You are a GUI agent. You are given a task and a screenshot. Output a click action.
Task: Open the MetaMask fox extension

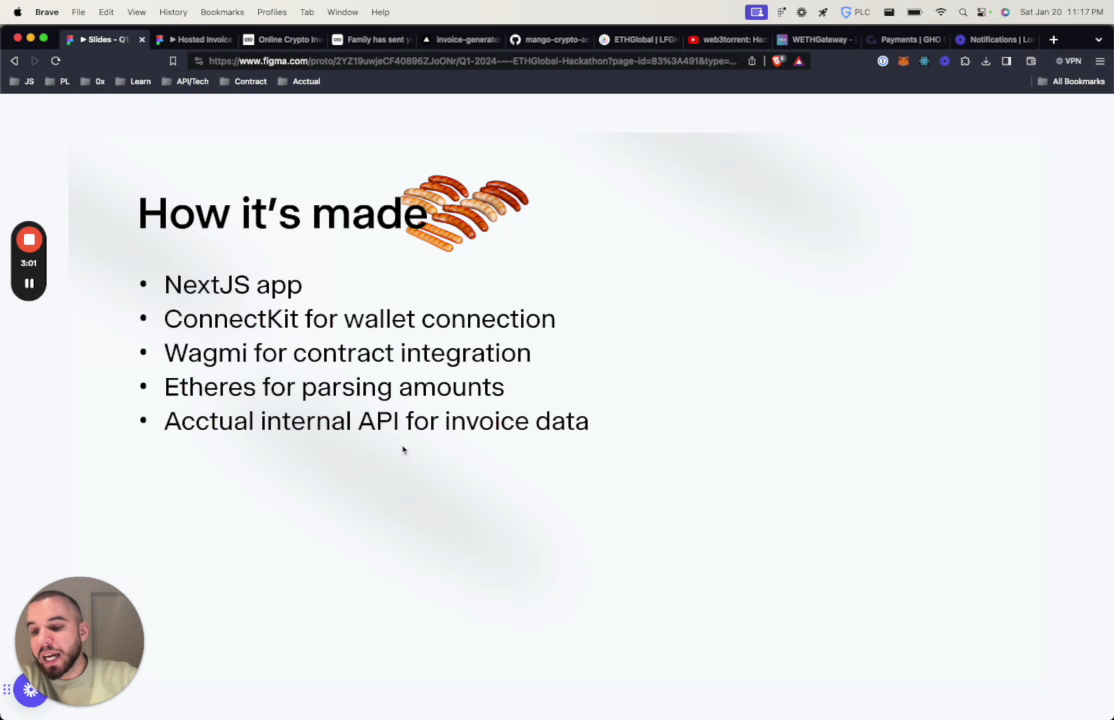pos(903,61)
